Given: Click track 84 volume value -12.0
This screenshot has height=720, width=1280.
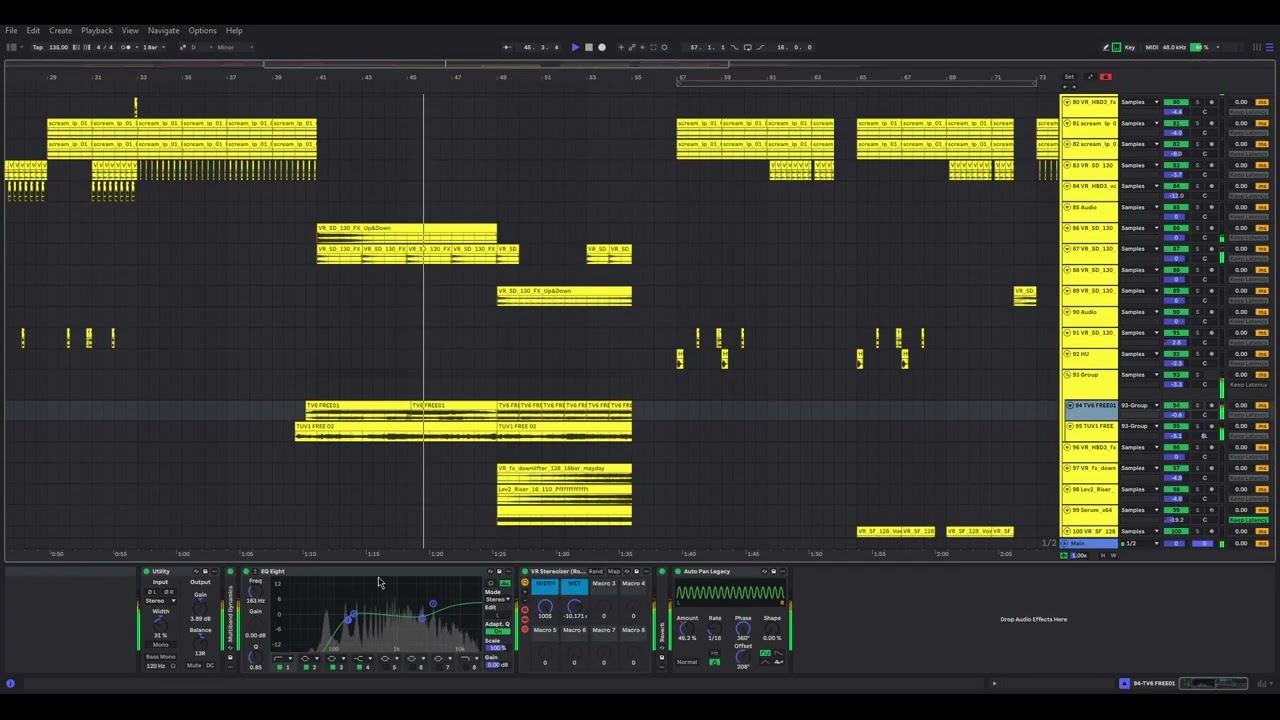Looking at the screenshot, I should 1177,195.
